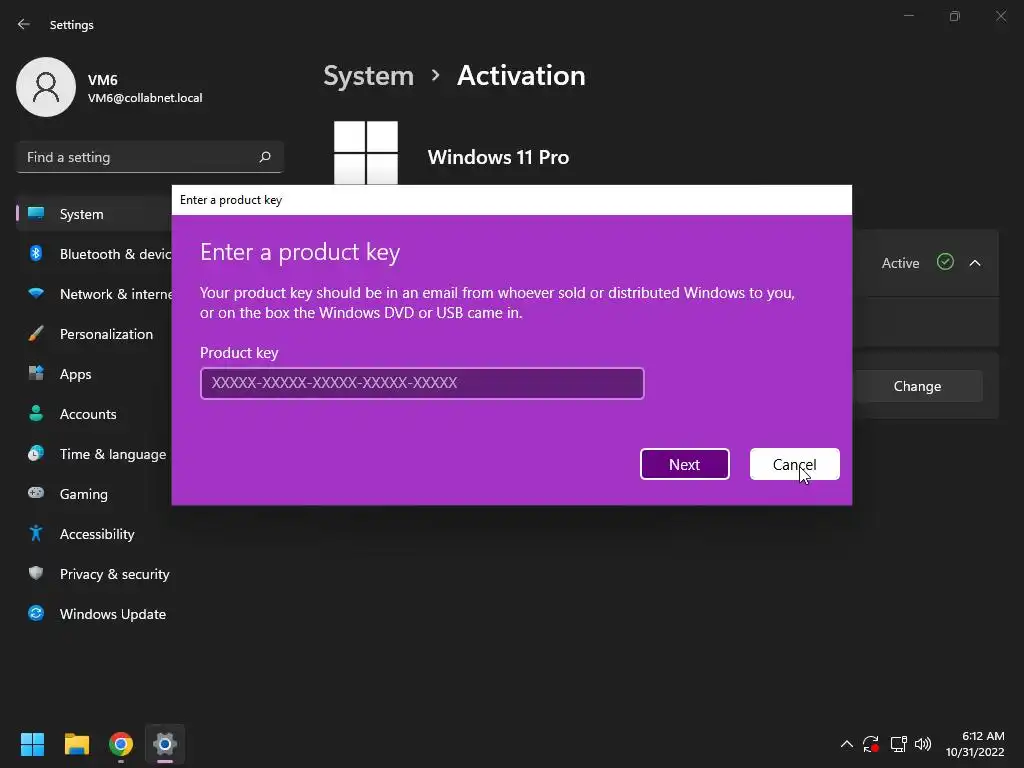This screenshot has height=768, width=1024.
Task: Select the Network wifi icon
Action: coord(36,293)
